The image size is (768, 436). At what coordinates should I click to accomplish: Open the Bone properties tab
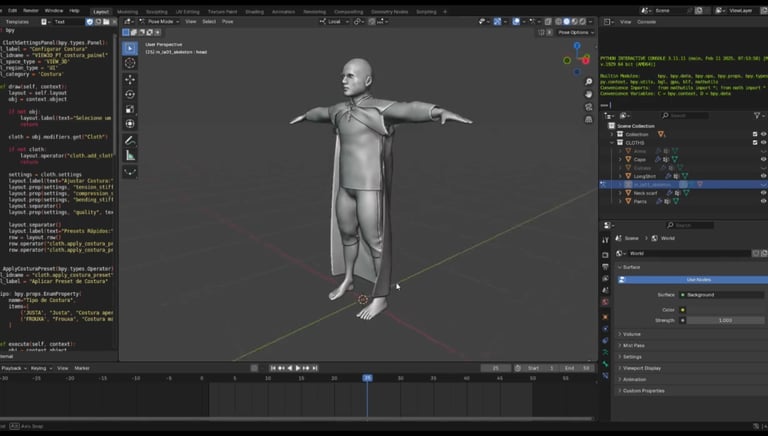point(605,364)
